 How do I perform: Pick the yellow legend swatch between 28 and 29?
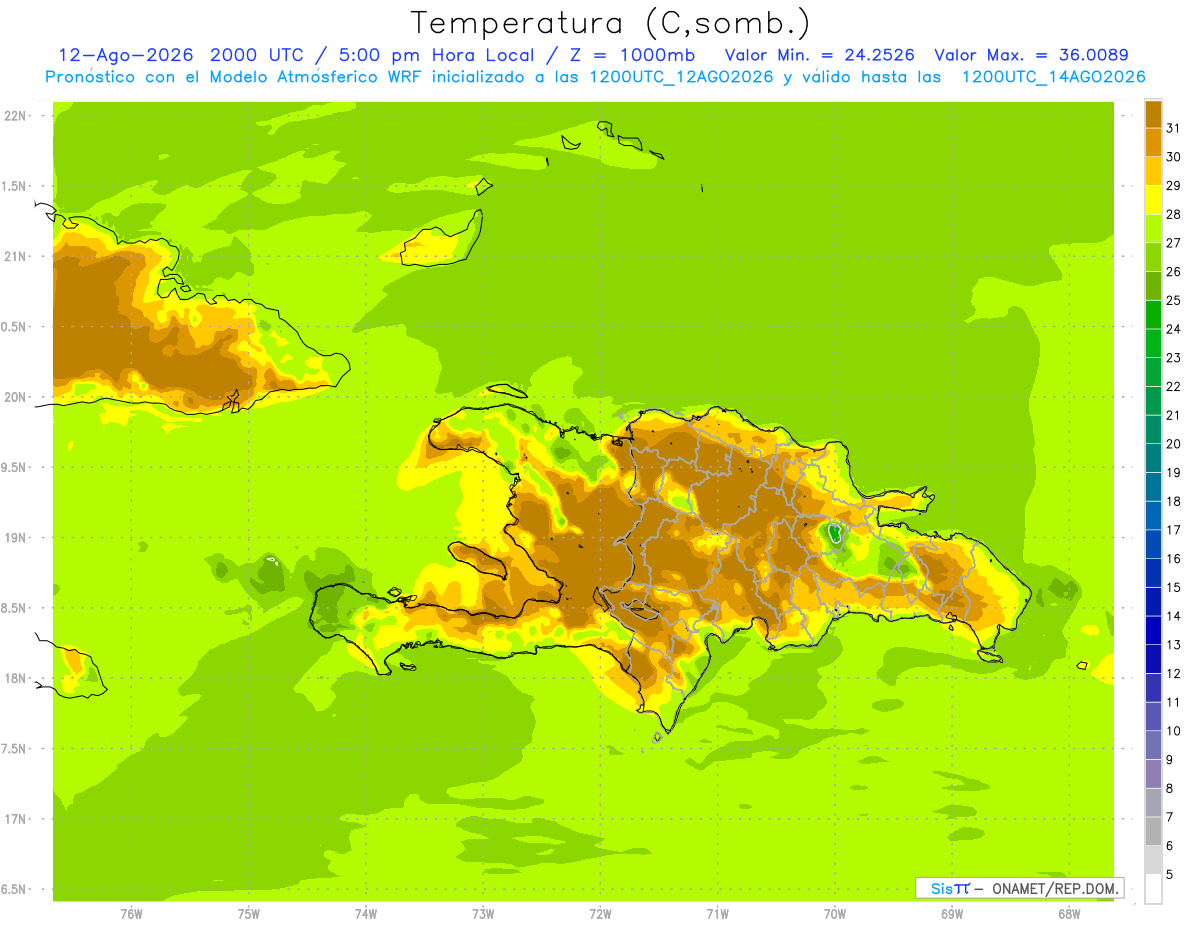pyautogui.click(x=1153, y=200)
